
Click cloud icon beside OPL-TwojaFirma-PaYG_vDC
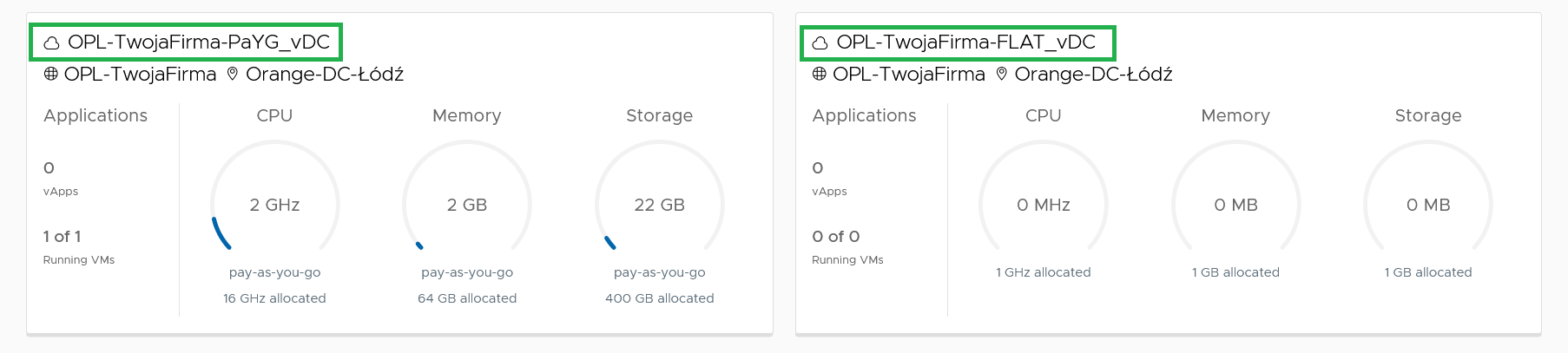[52, 42]
